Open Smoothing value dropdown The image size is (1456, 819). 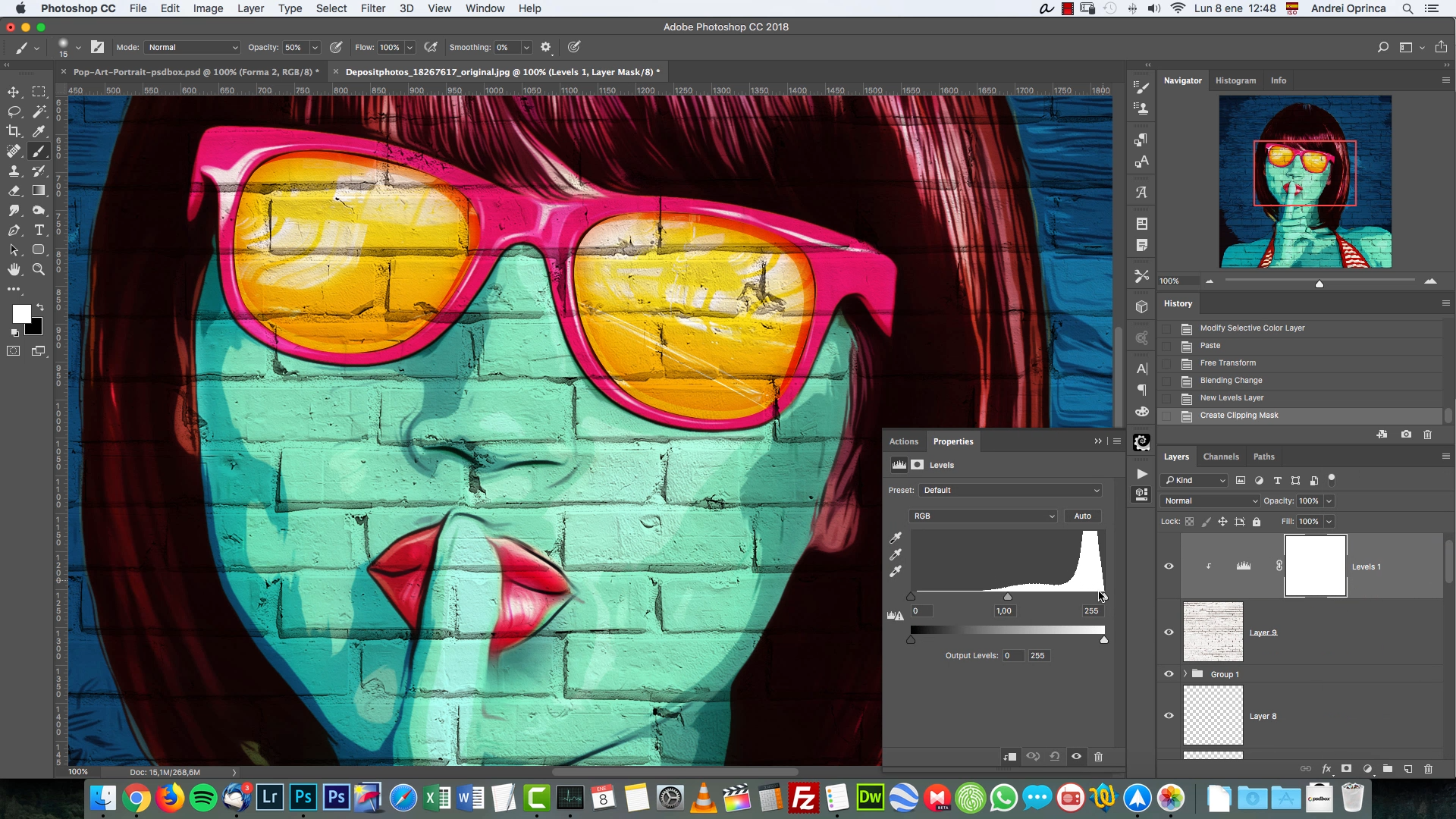(x=526, y=47)
